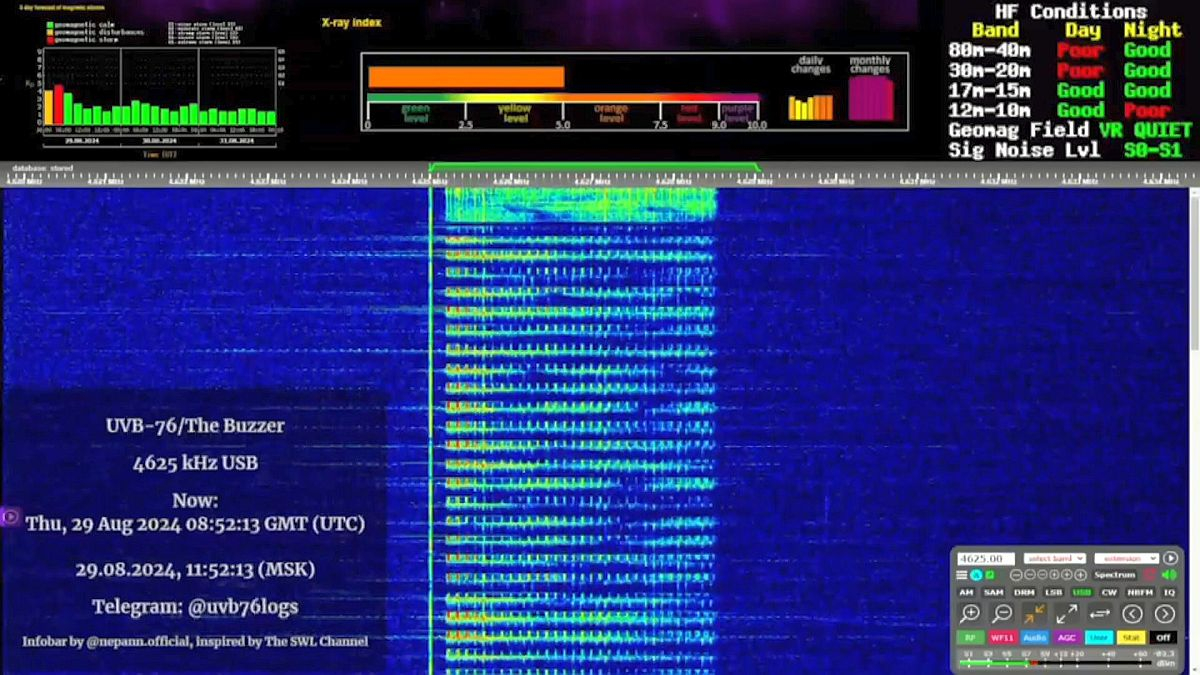Page the waterfall left with circled chevron
Image resolution: width=1200 pixels, height=675 pixels.
click(1132, 614)
